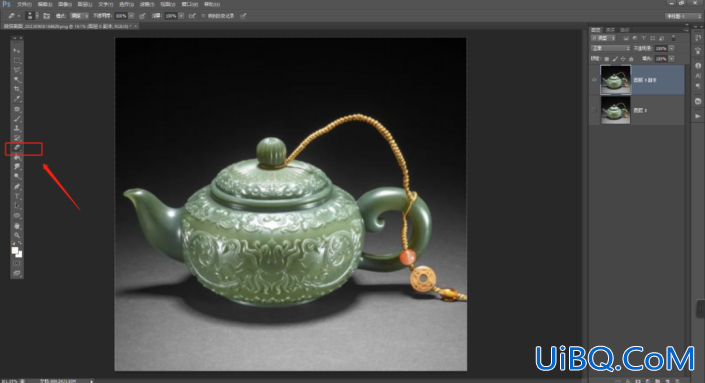Viewport: 705px width, 383px height.
Task: Hide the selected layer copy via eye icon
Action: click(594, 80)
